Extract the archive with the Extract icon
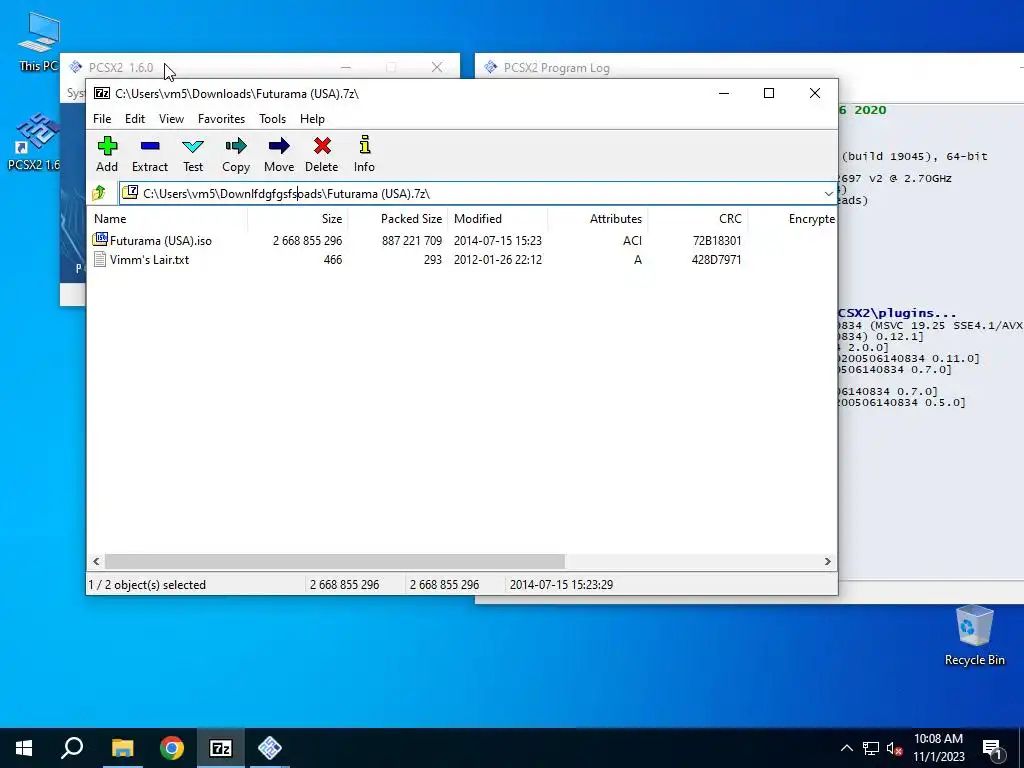 point(150,146)
